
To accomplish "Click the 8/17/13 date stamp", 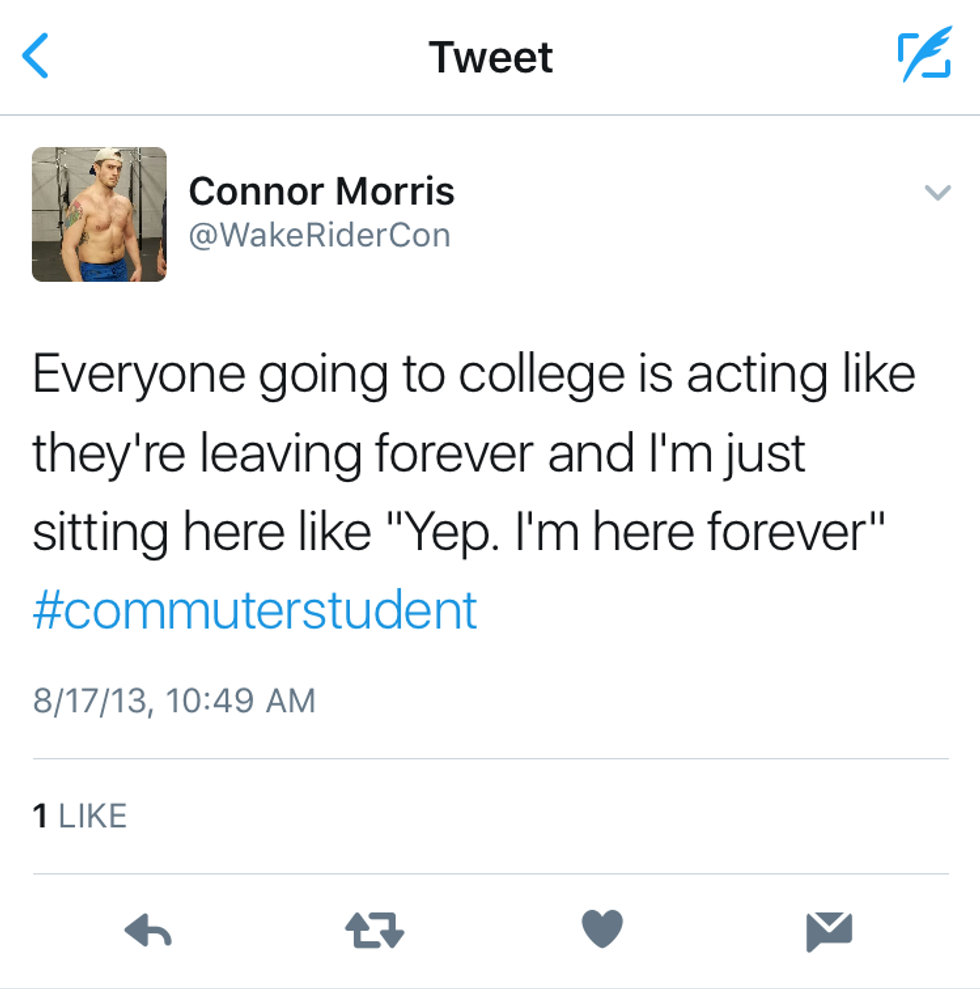I will coord(92,700).
